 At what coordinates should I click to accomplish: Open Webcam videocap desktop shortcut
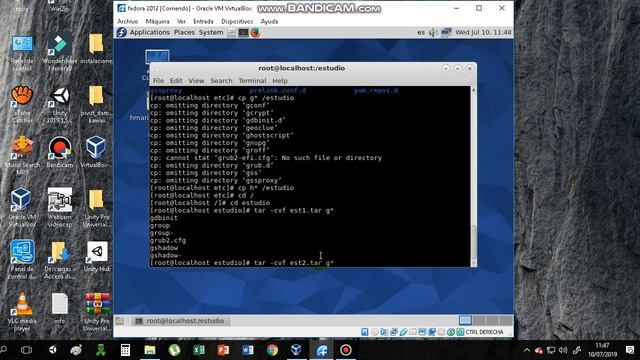point(60,208)
